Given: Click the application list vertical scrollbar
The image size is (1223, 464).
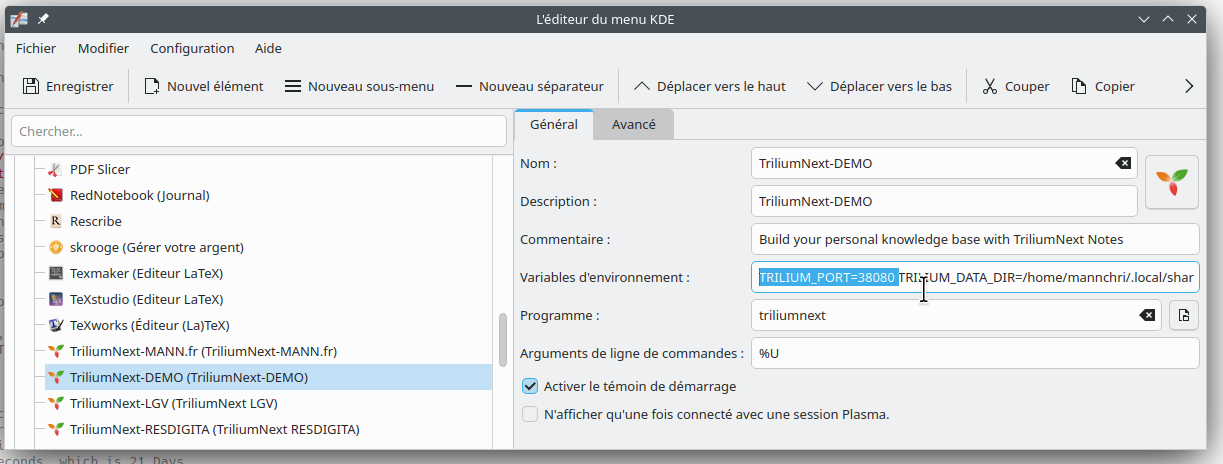Looking at the screenshot, I should point(503,342).
